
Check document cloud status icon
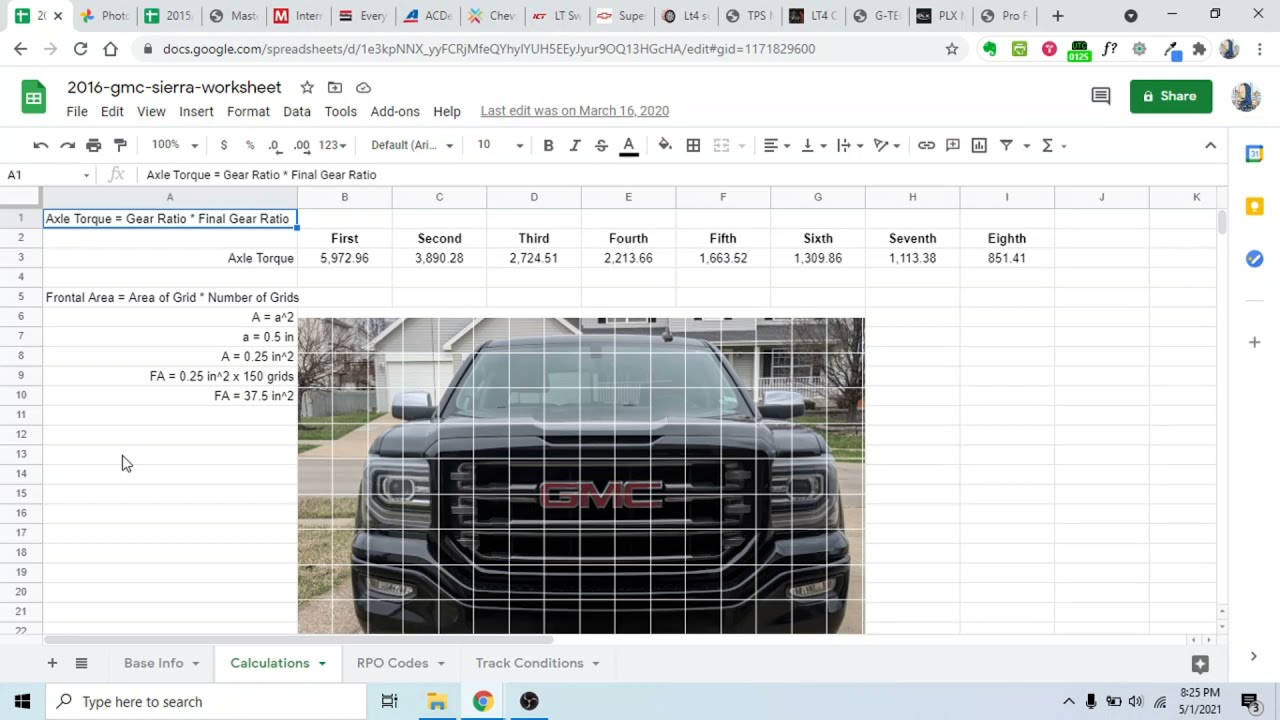[363, 87]
